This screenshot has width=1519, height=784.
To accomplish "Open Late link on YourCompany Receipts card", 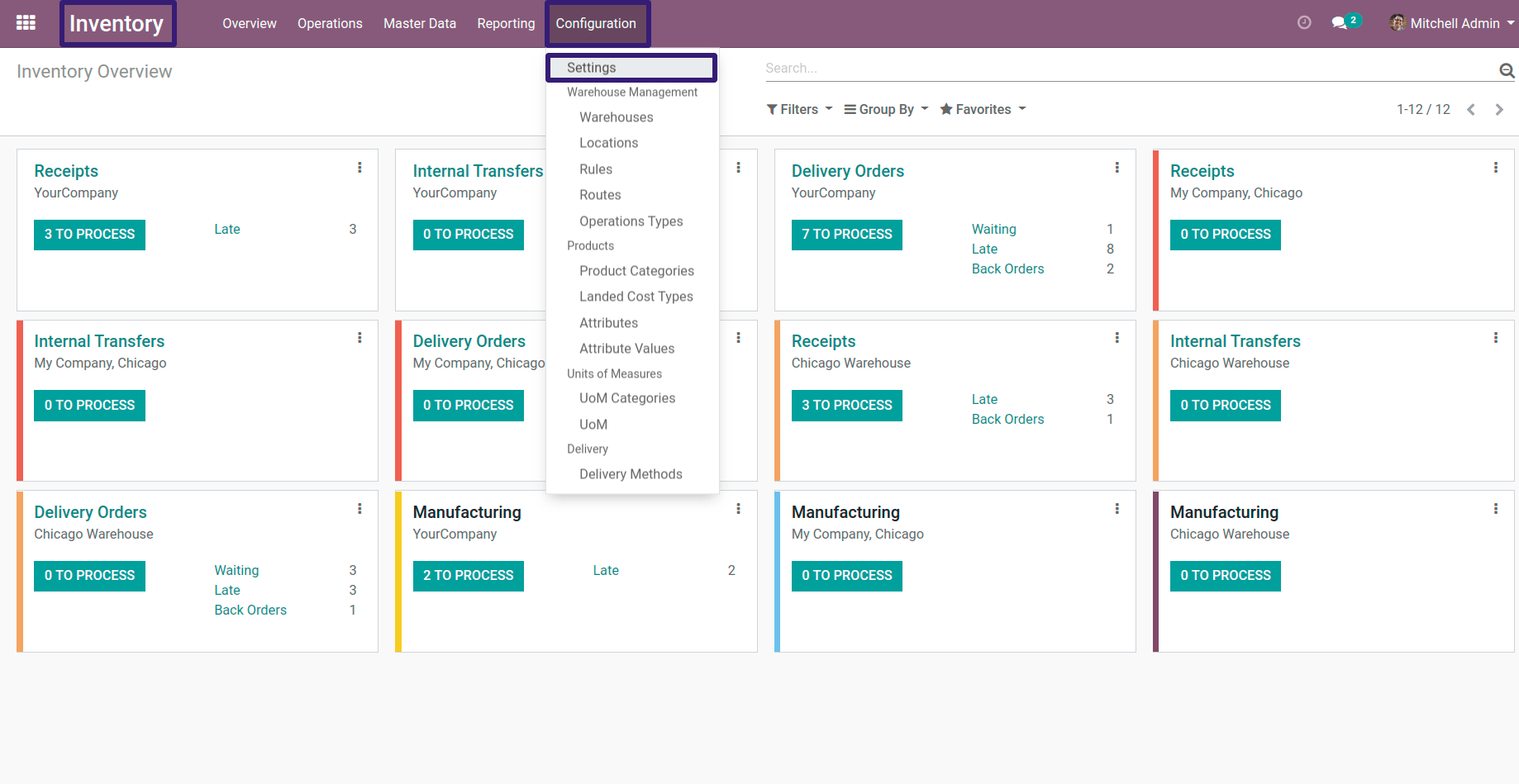I will point(227,230).
